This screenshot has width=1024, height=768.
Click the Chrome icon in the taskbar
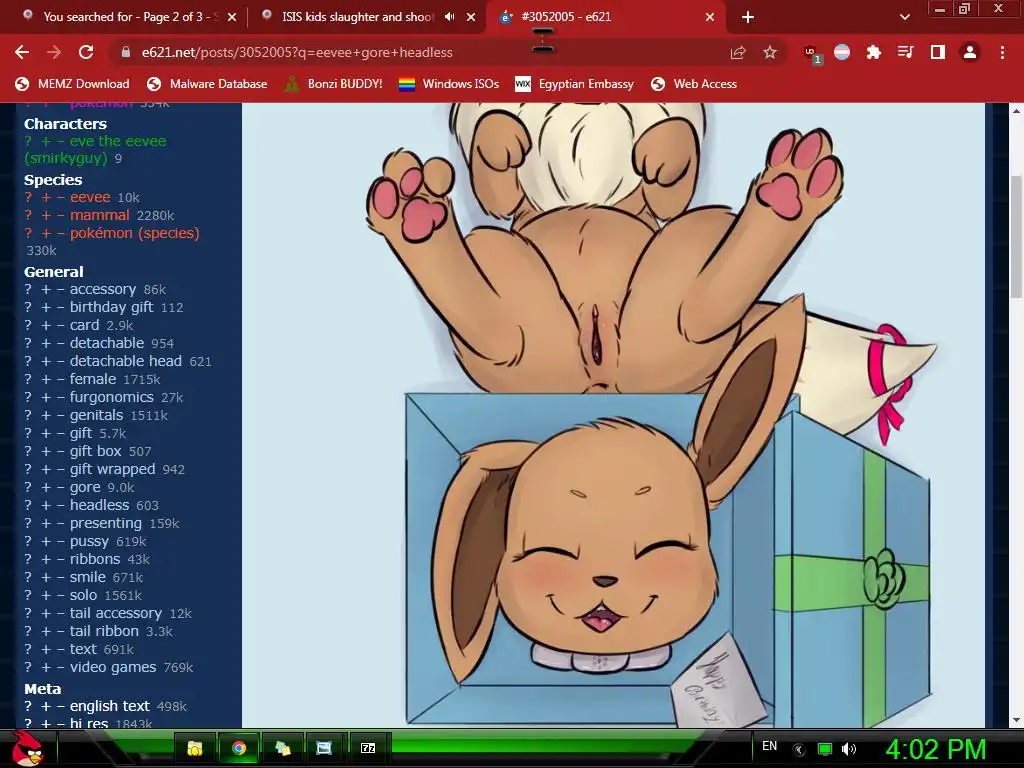pyautogui.click(x=239, y=748)
